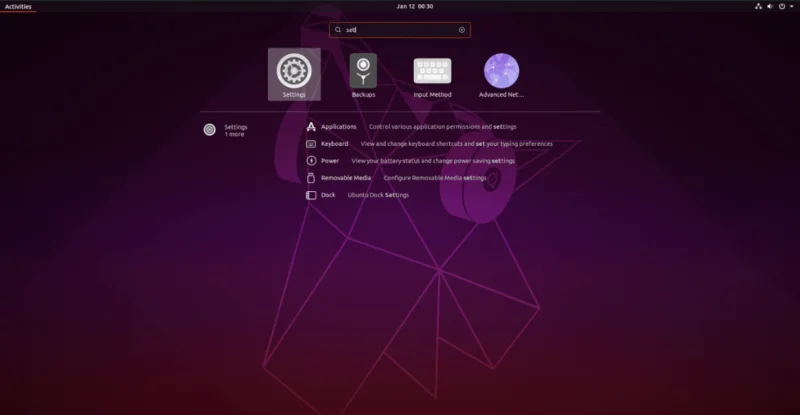
Task: Select 'Configure Removable Media settings' description
Action: [x=435, y=178]
